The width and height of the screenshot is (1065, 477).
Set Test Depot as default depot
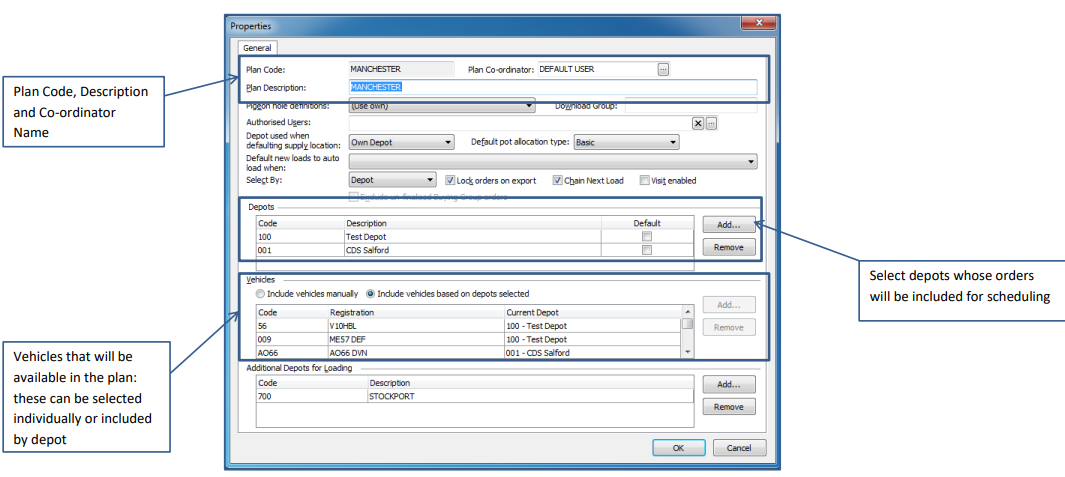pos(647,237)
